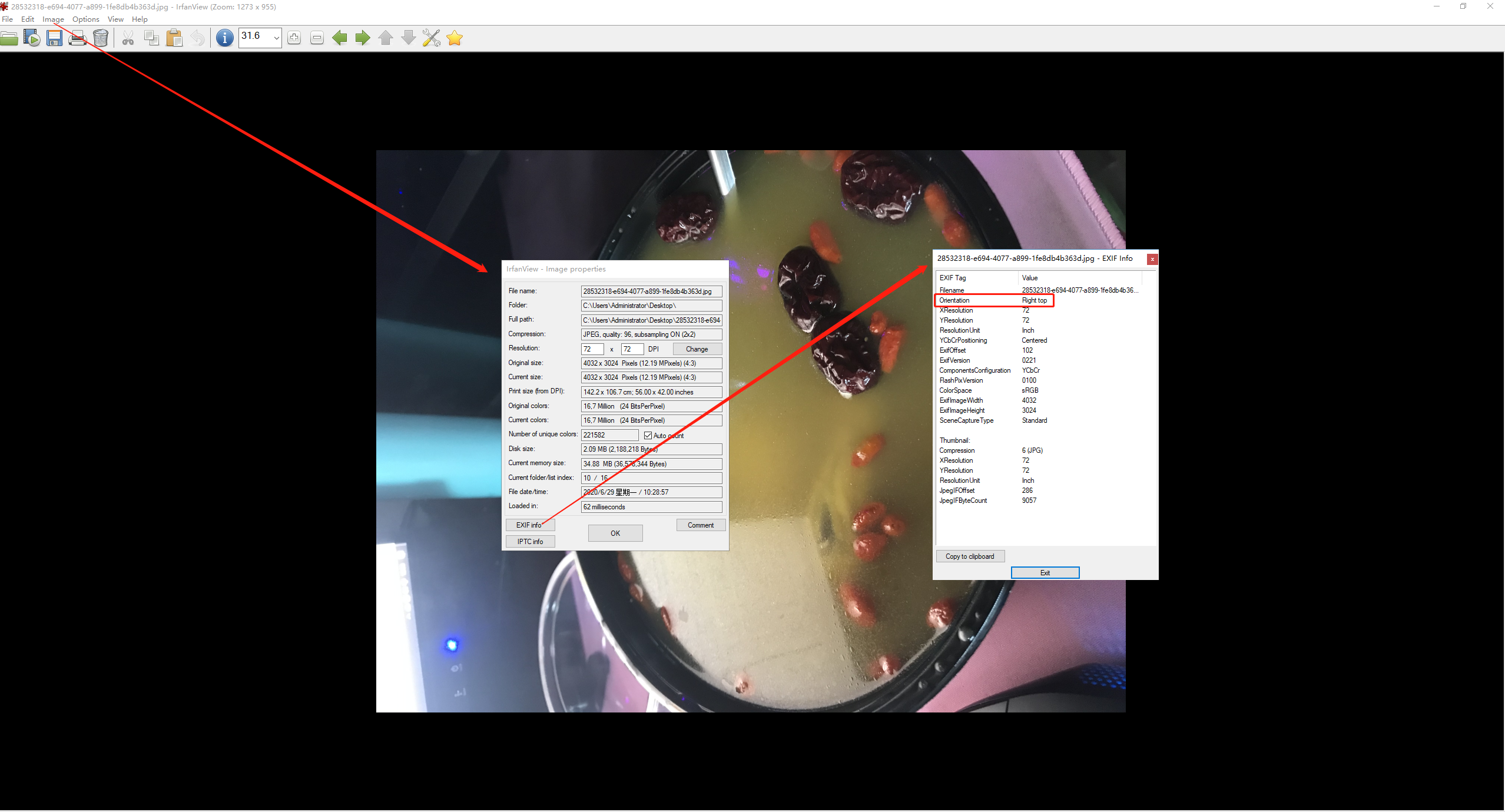The width and height of the screenshot is (1505, 812).
Task: Toggle the Auto count checkbox
Action: point(648,436)
